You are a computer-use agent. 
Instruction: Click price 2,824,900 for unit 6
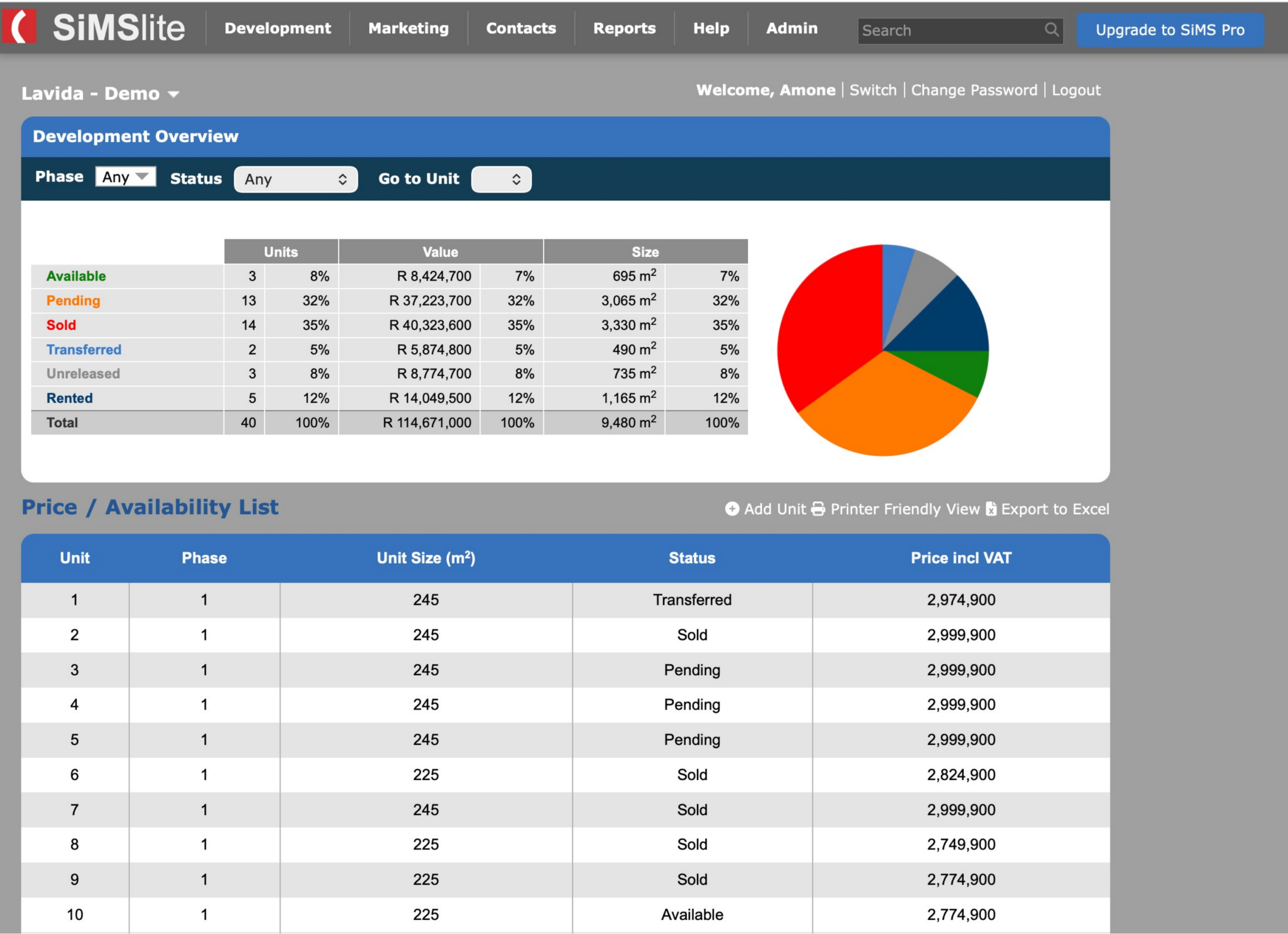click(x=961, y=775)
